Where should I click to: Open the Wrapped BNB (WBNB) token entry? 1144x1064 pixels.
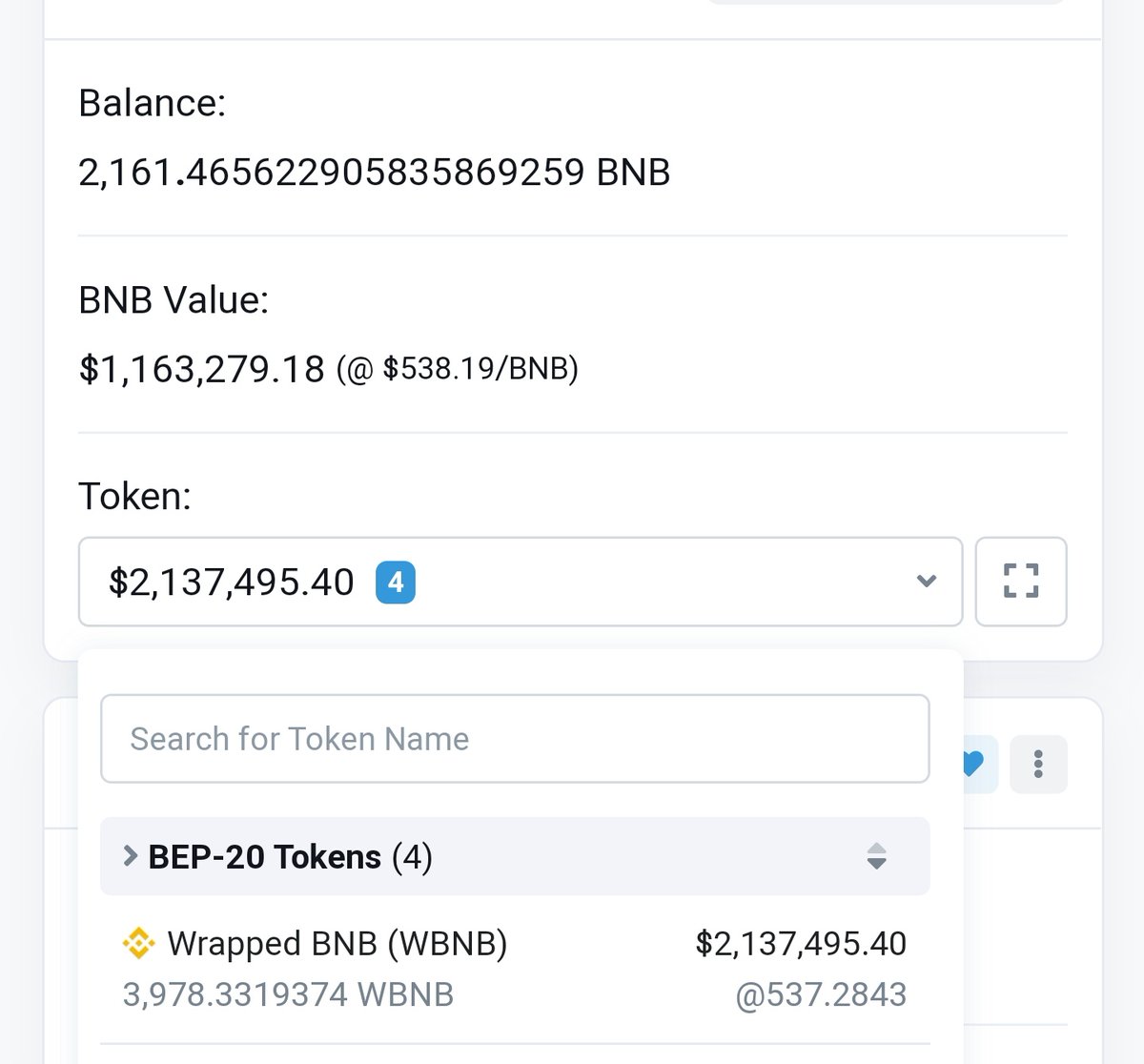[515, 969]
